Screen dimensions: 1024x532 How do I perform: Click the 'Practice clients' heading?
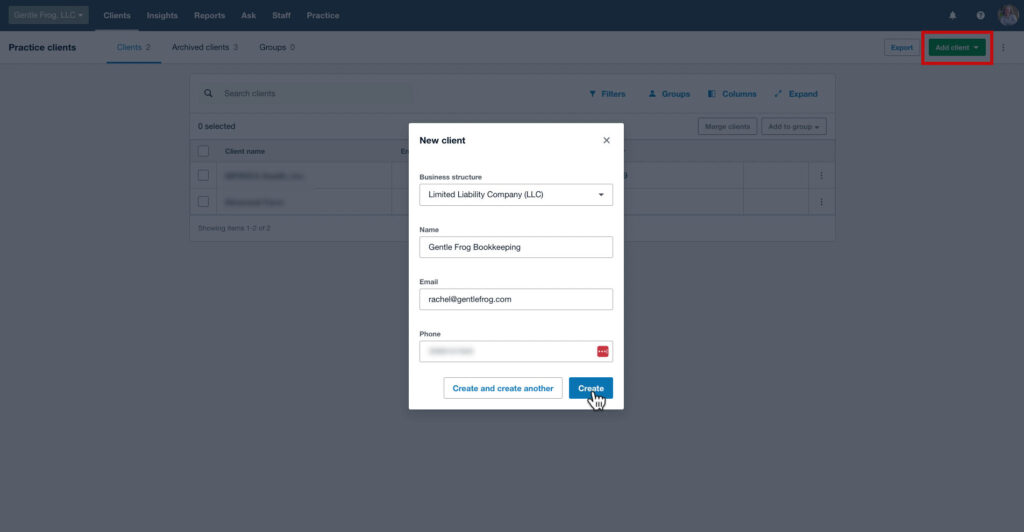click(42, 47)
